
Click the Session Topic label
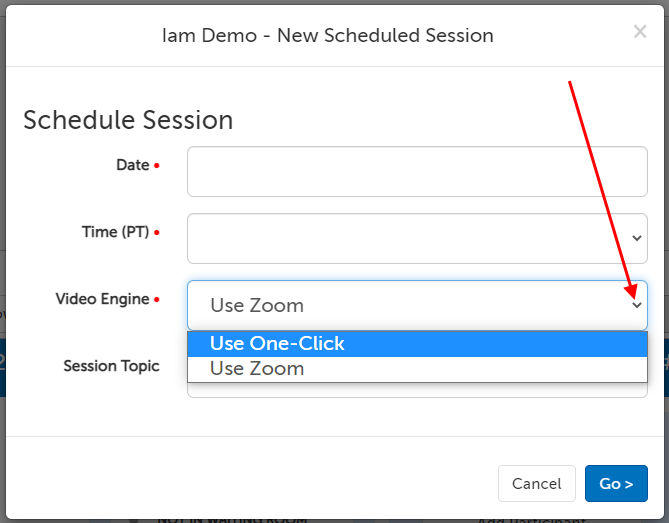[111, 366]
